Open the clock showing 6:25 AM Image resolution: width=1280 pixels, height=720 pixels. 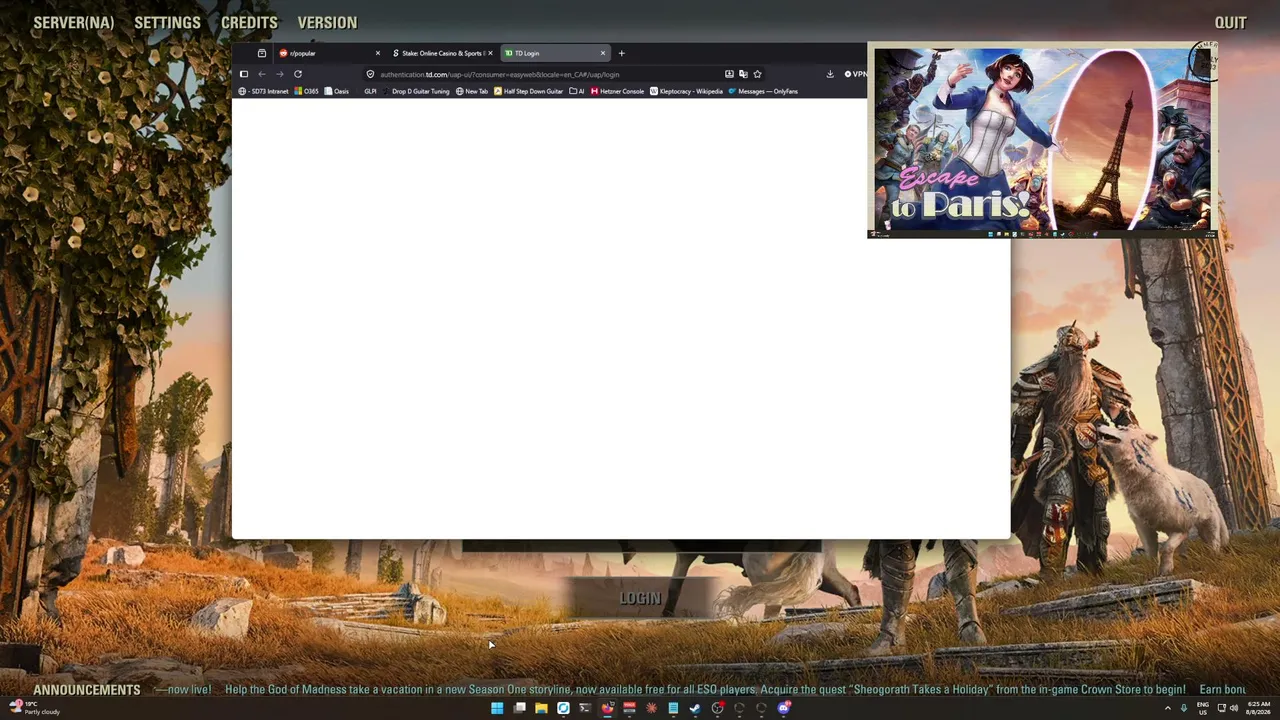tap(1258, 708)
